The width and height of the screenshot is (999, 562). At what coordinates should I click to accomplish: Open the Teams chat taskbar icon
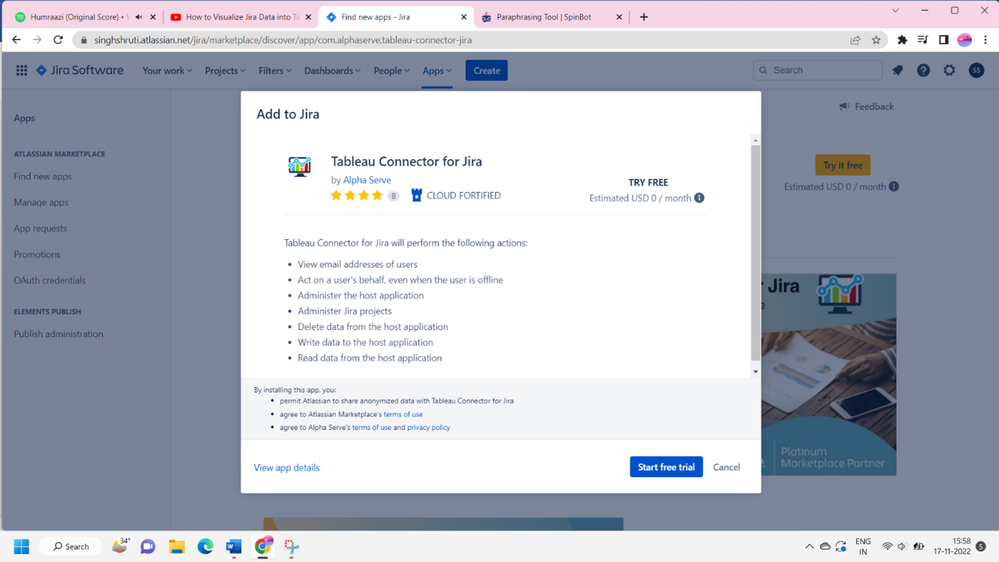click(x=148, y=547)
